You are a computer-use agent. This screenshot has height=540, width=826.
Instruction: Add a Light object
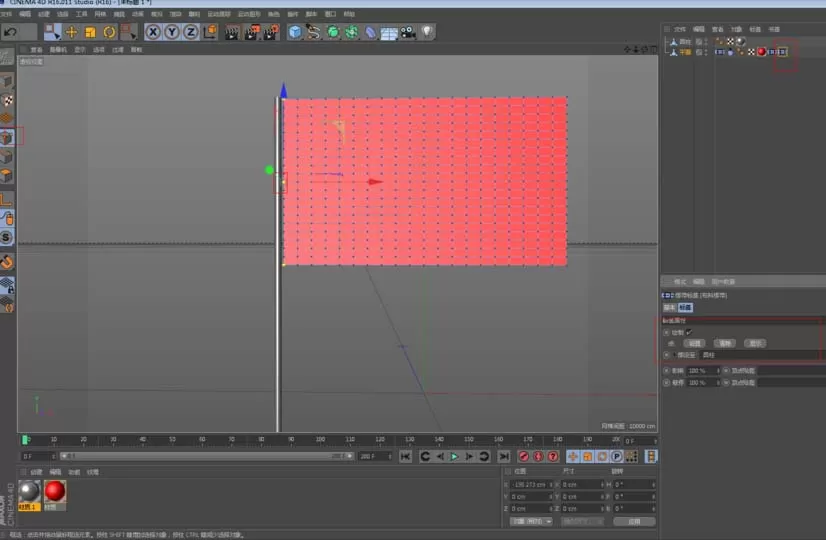click(x=427, y=33)
